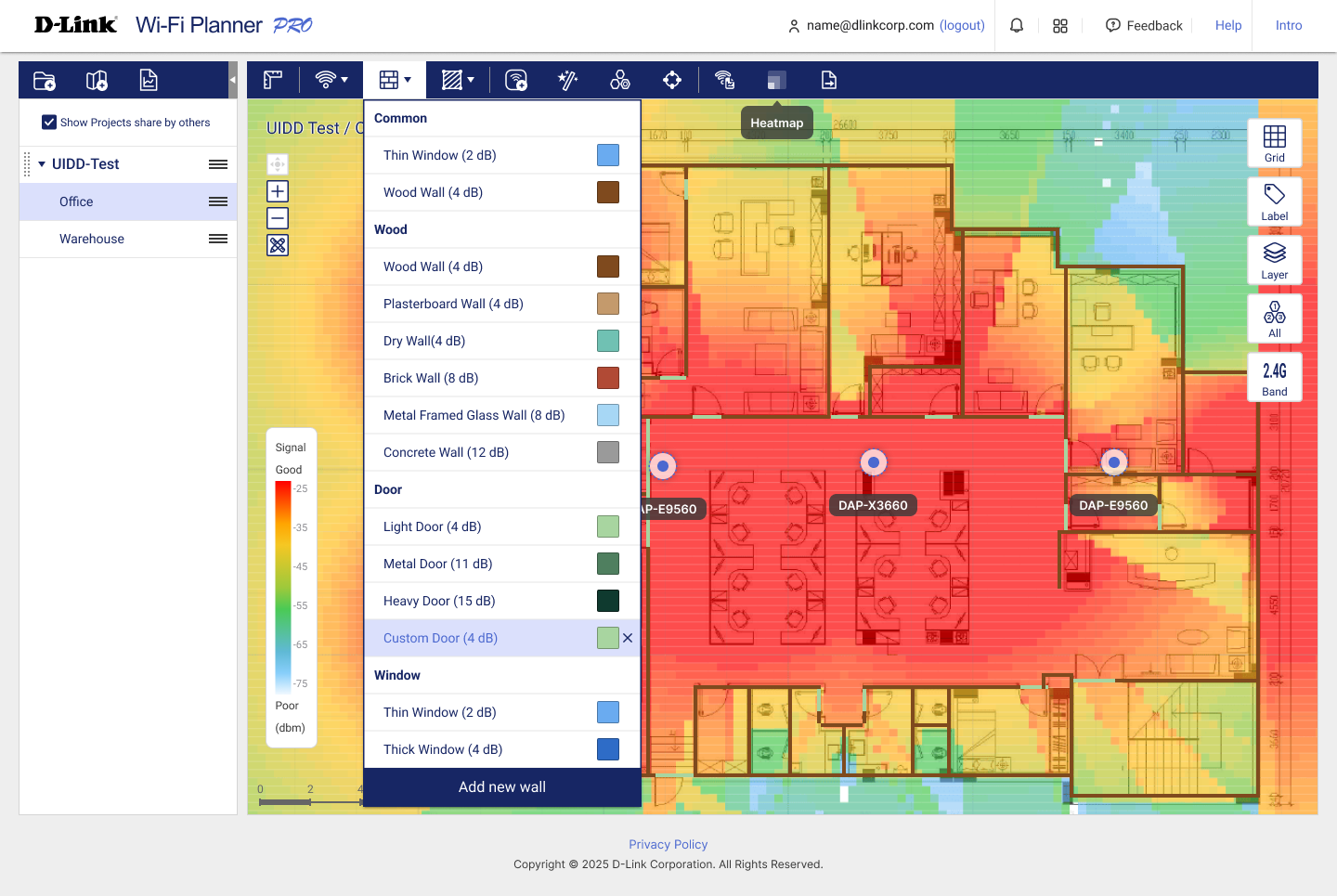Select the scale ruler tool
Image resolution: width=1337 pixels, height=896 pixels.
pos(273,81)
